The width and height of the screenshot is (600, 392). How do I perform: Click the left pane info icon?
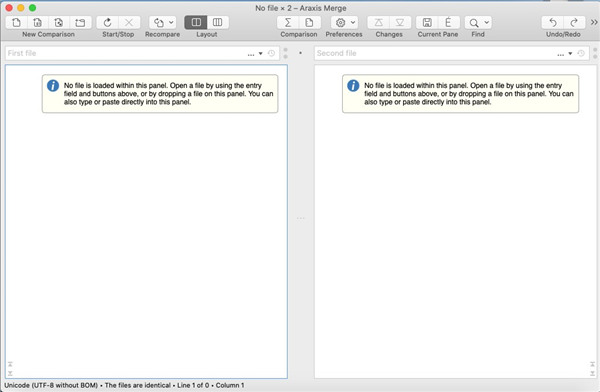tap(53, 85)
